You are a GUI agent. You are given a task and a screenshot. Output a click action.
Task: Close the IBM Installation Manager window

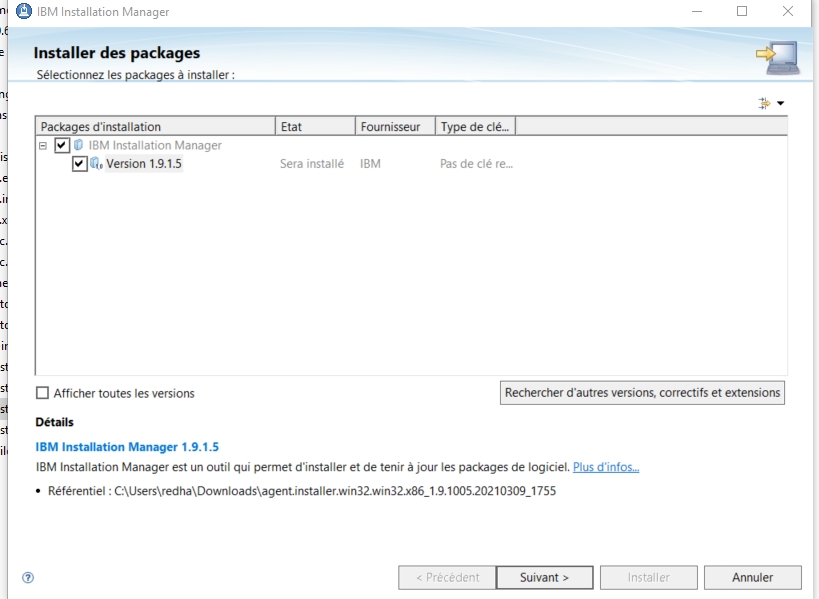788,11
